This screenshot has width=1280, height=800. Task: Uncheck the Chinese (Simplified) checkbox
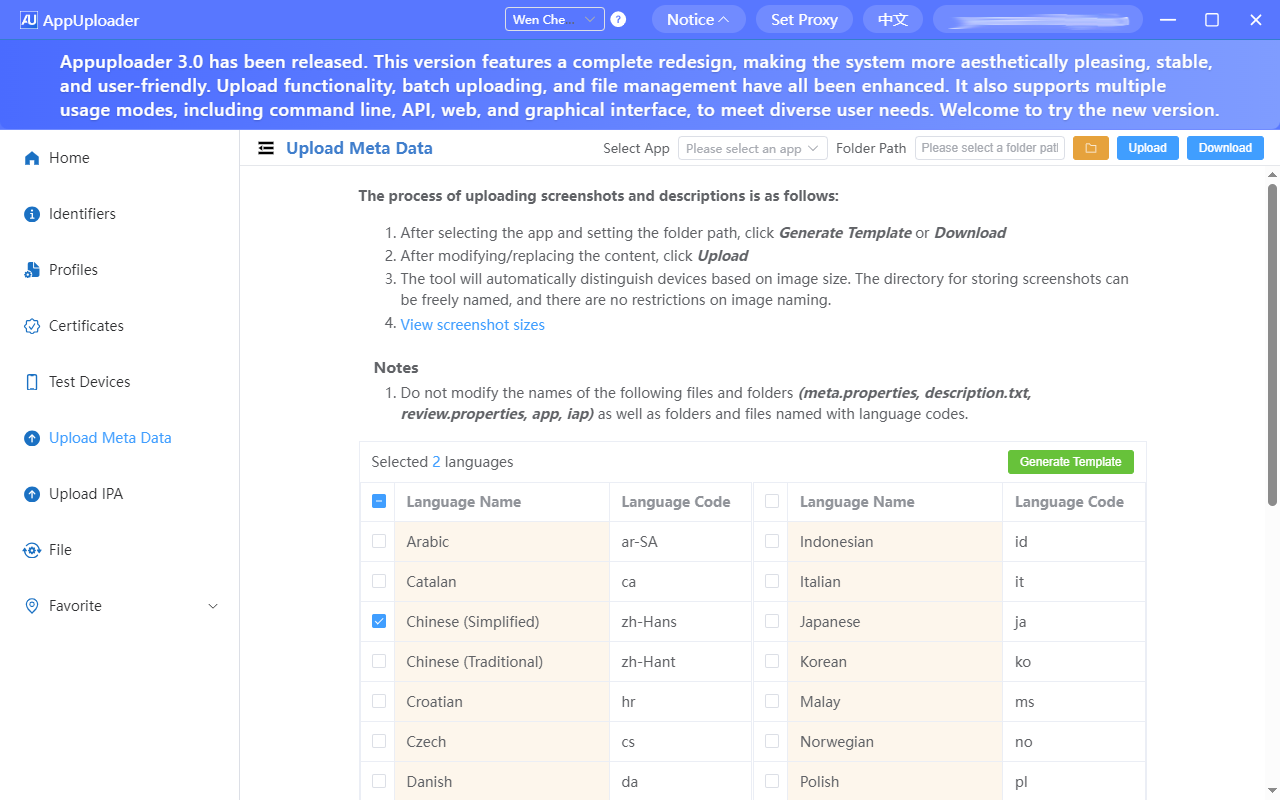click(379, 621)
